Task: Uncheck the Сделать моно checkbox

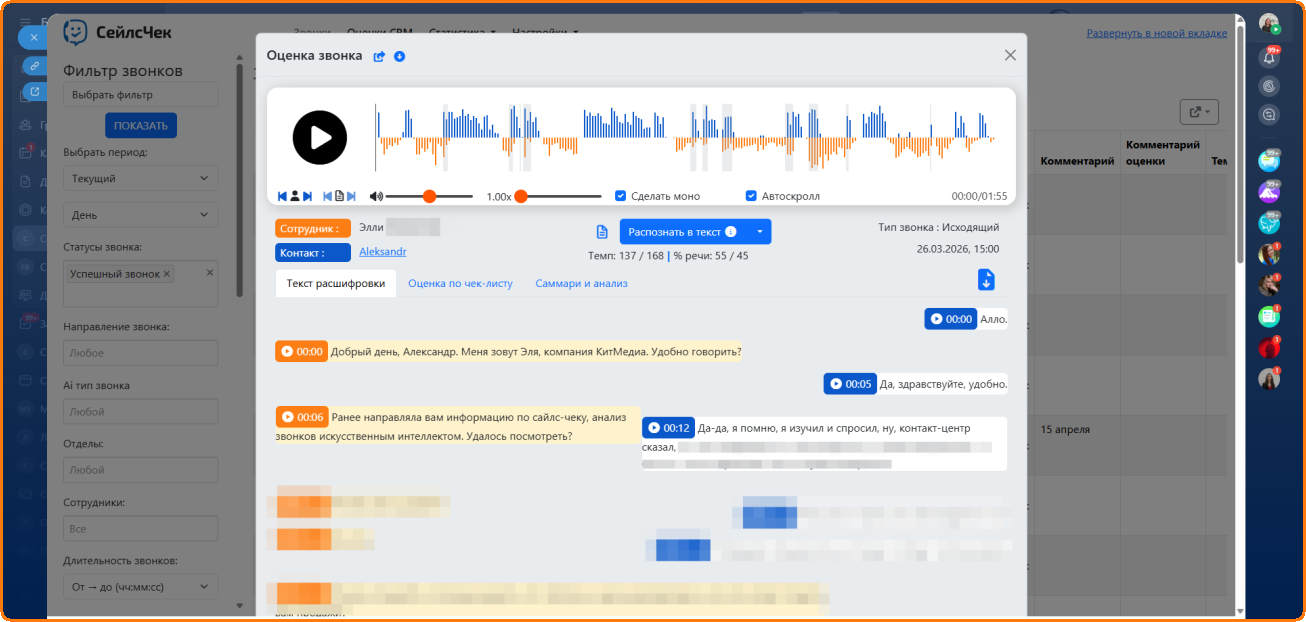Action: click(620, 196)
